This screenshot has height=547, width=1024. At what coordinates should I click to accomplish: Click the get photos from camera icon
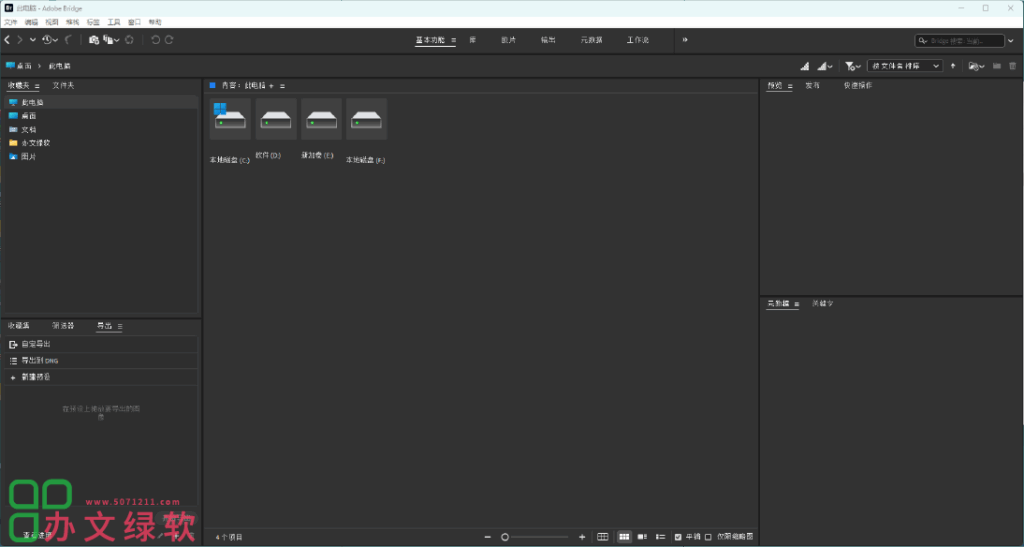click(93, 40)
